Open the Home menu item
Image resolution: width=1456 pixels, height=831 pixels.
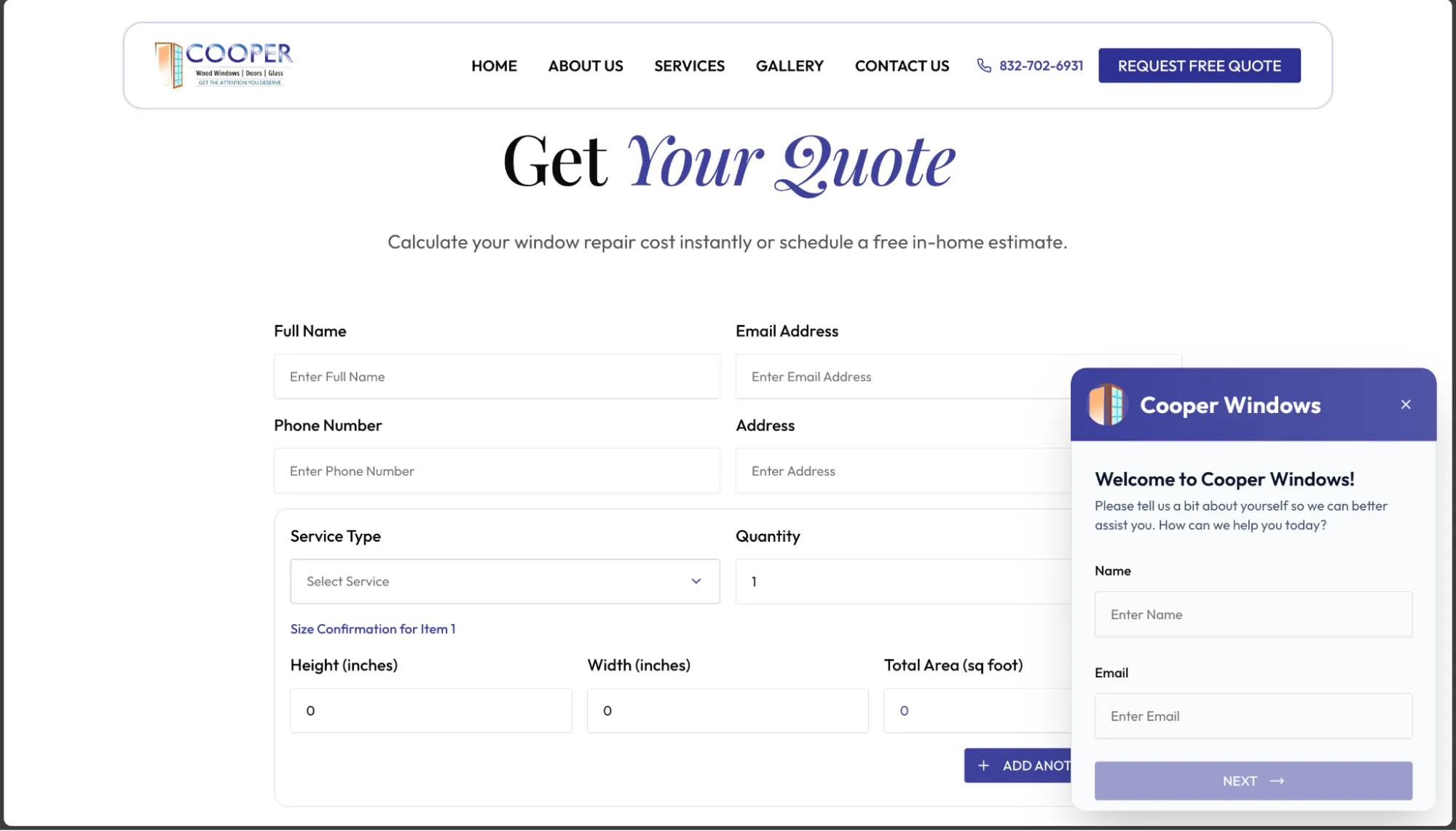[494, 66]
